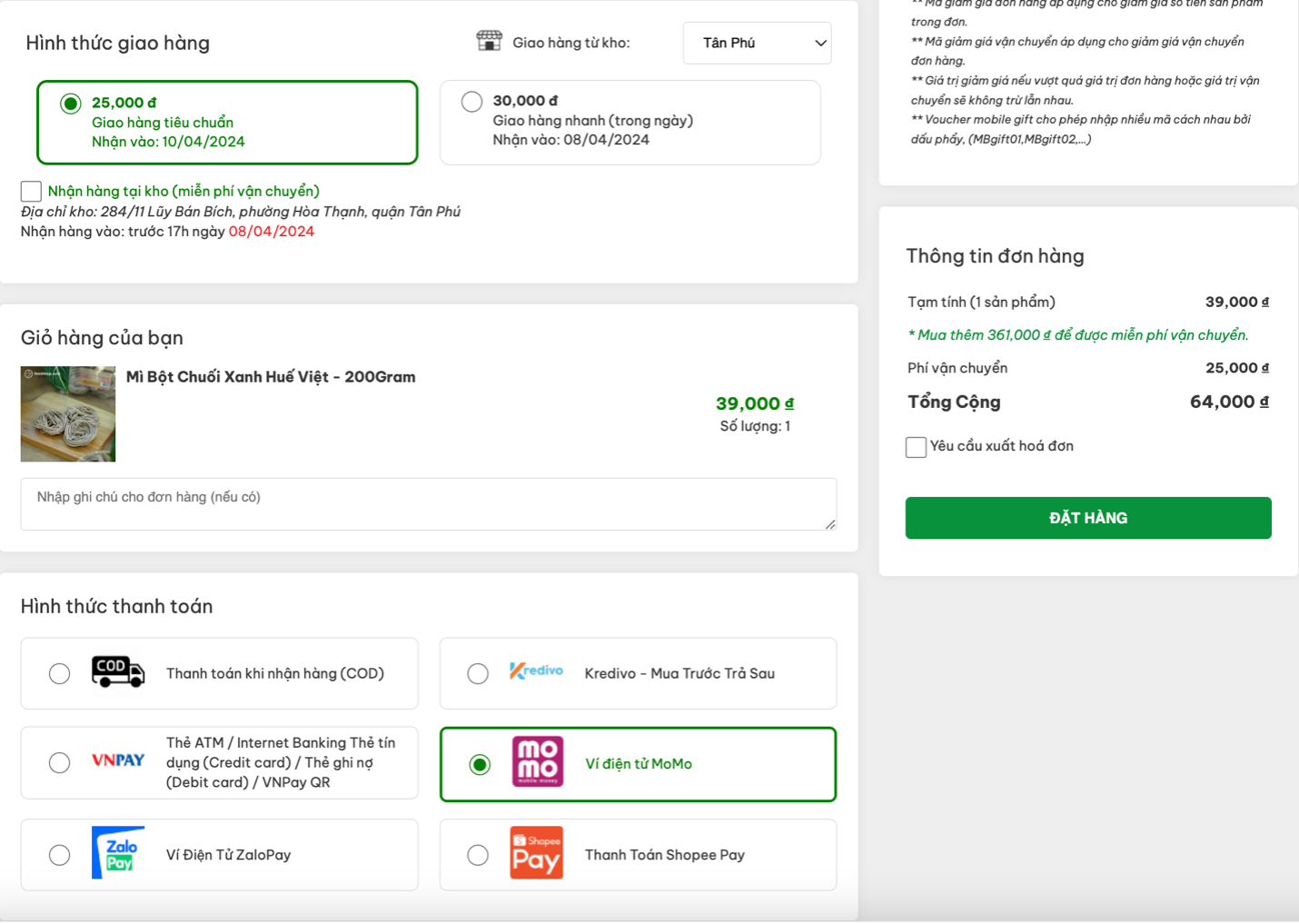Click the Shopee Pay logo

point(536,852)
